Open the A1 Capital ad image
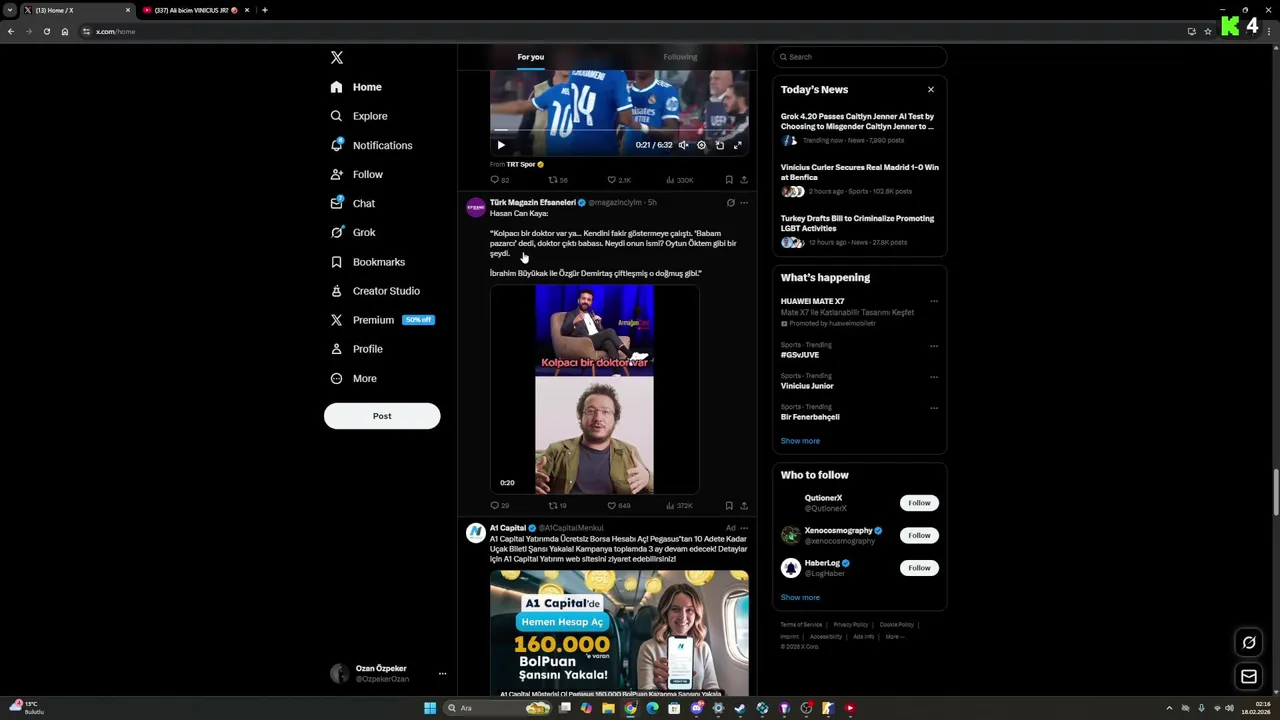 (x=619, y=633)
